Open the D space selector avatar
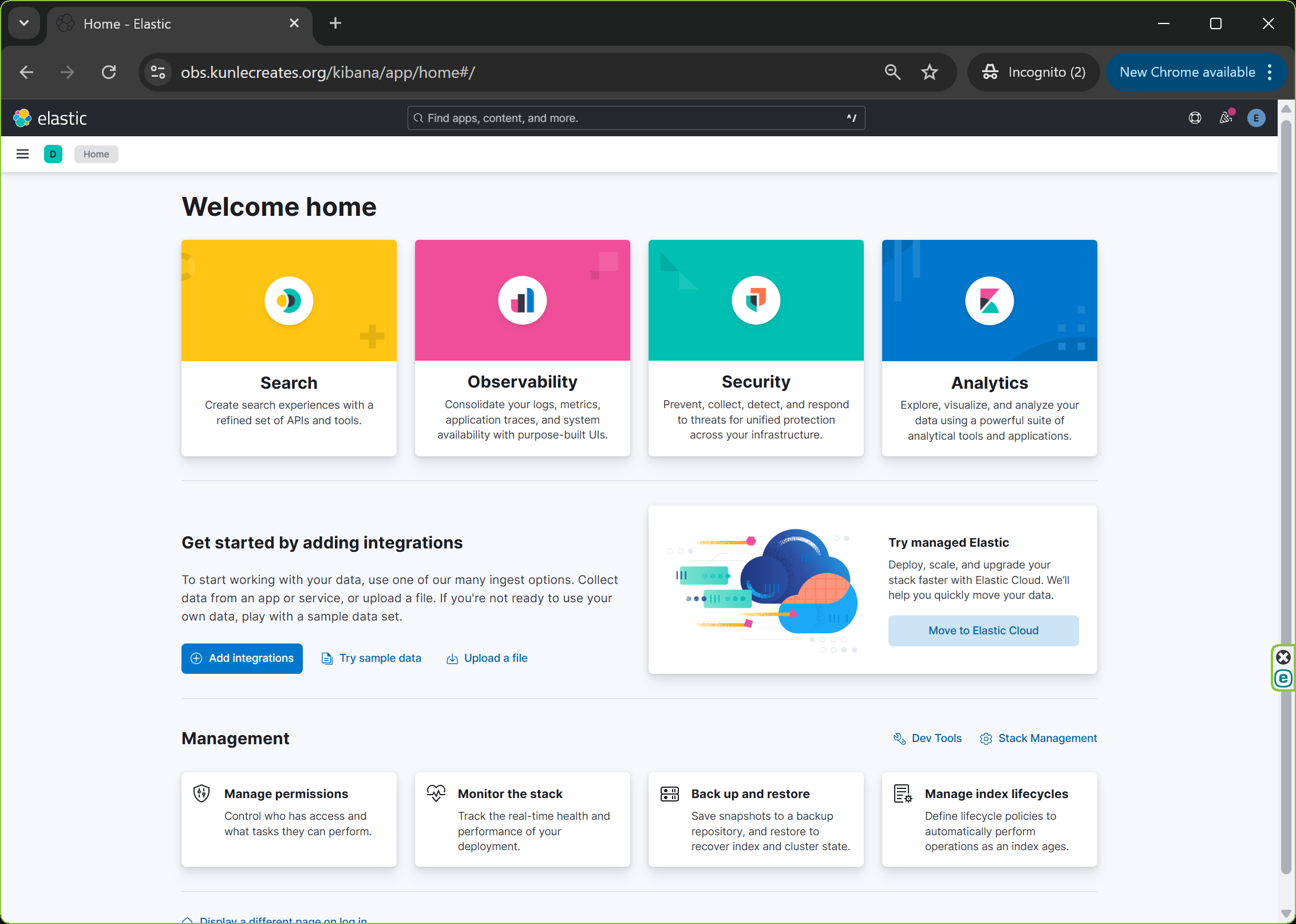This screenshot has height=924, width=1296. tap(53, 154)
